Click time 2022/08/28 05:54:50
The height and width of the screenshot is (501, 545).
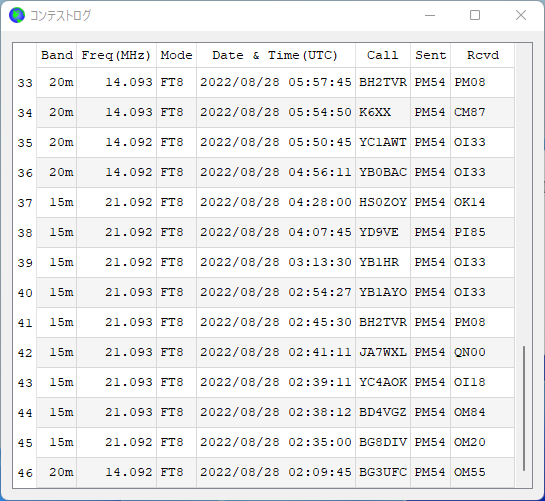(x=276, y=112)
